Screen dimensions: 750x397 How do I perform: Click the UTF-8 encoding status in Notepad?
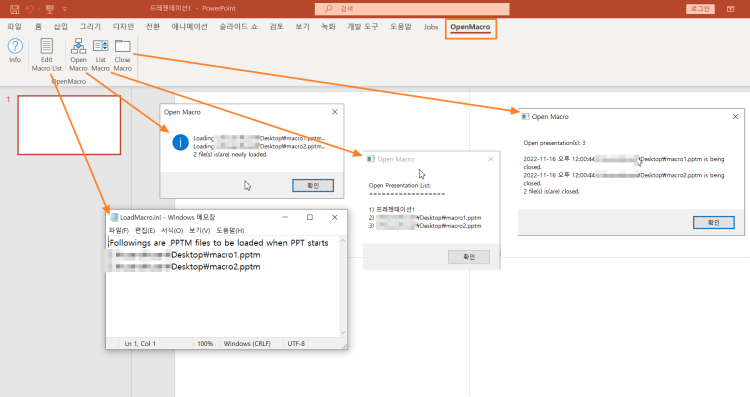click(x=296, y=343)
